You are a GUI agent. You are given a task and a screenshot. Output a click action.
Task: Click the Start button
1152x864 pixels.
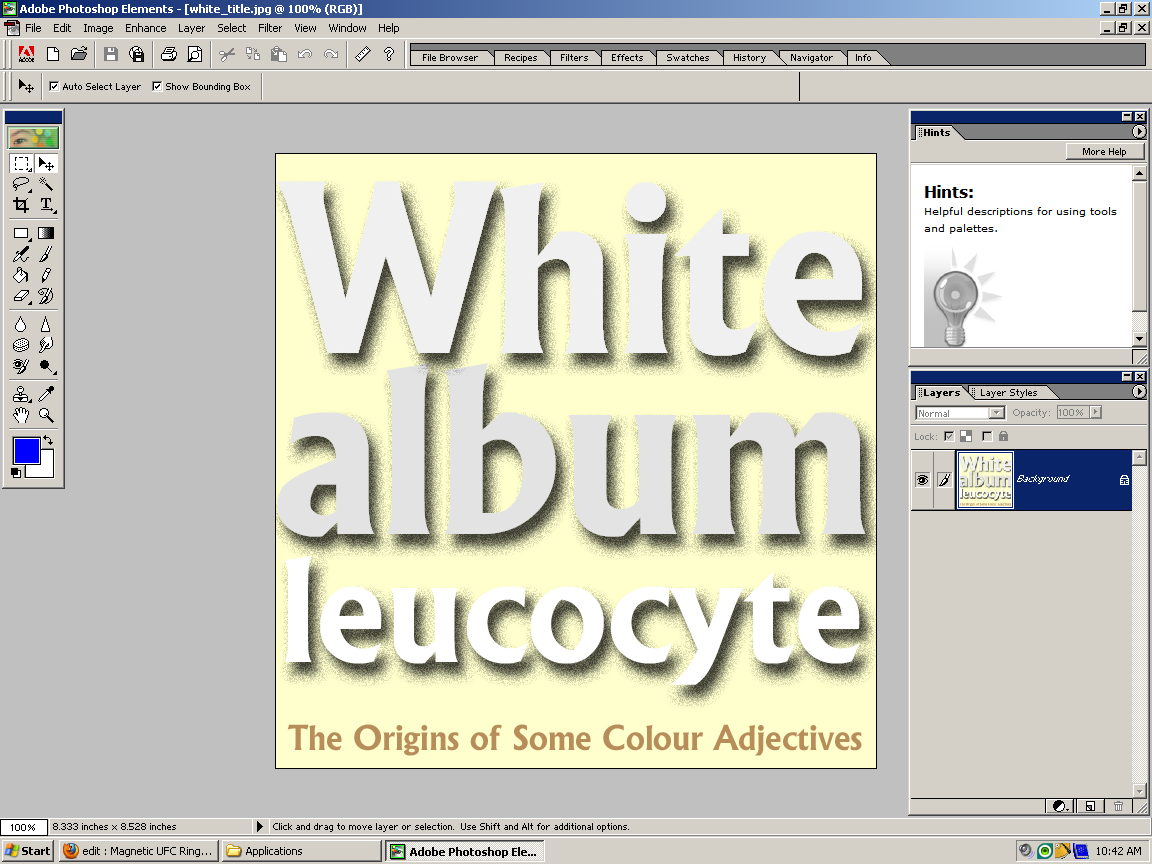pyautogui.click(x=27, y=851)
